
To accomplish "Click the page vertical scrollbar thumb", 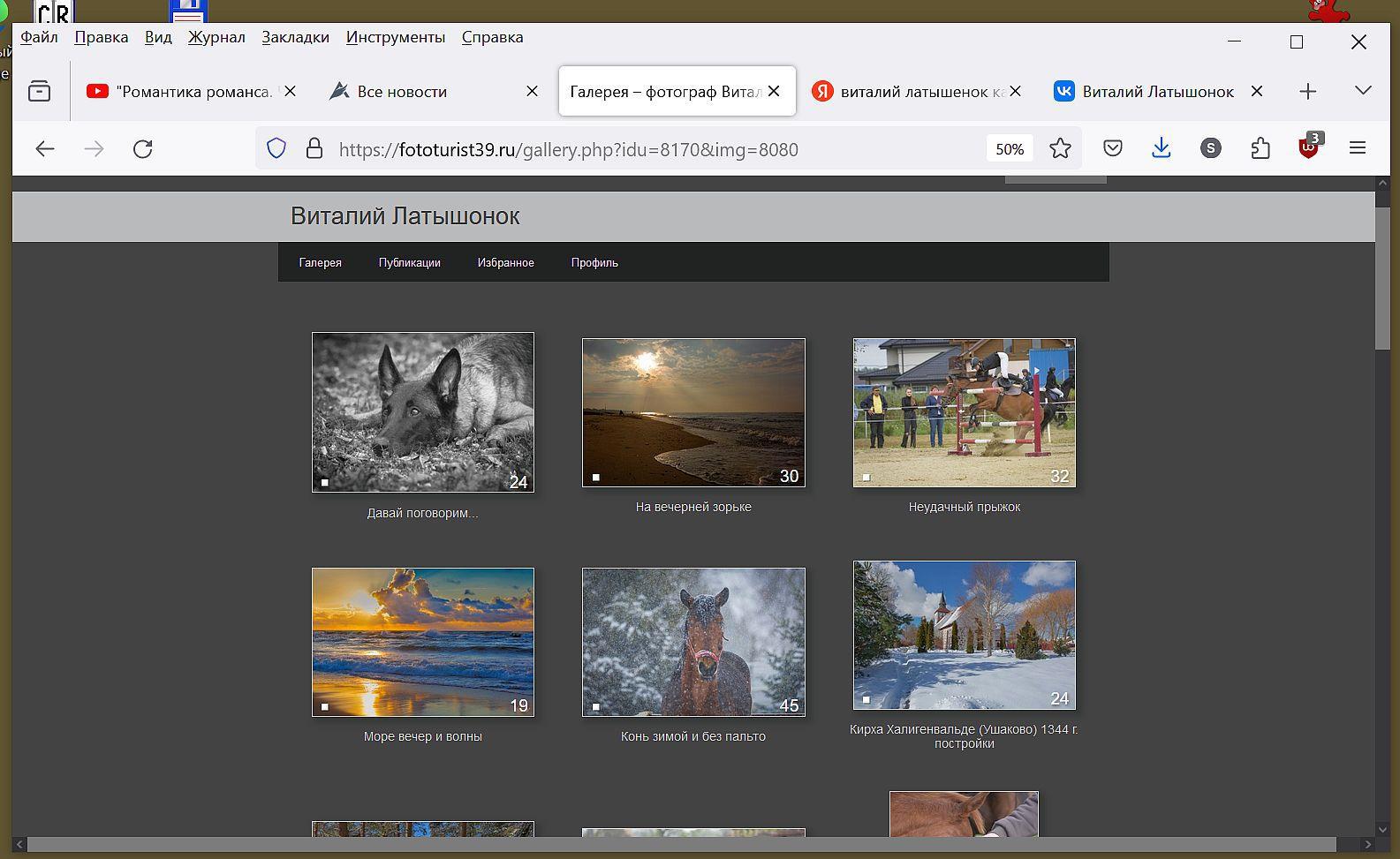I will (x=1382, y=278).
